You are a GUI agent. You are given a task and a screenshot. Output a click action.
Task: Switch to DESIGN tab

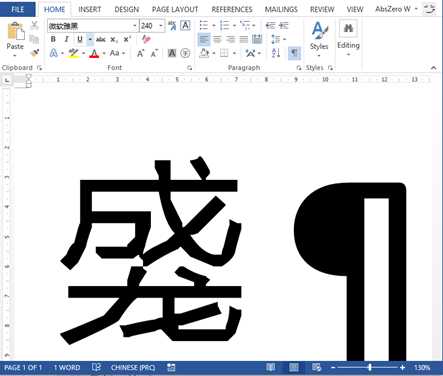[x=127, y=9]
